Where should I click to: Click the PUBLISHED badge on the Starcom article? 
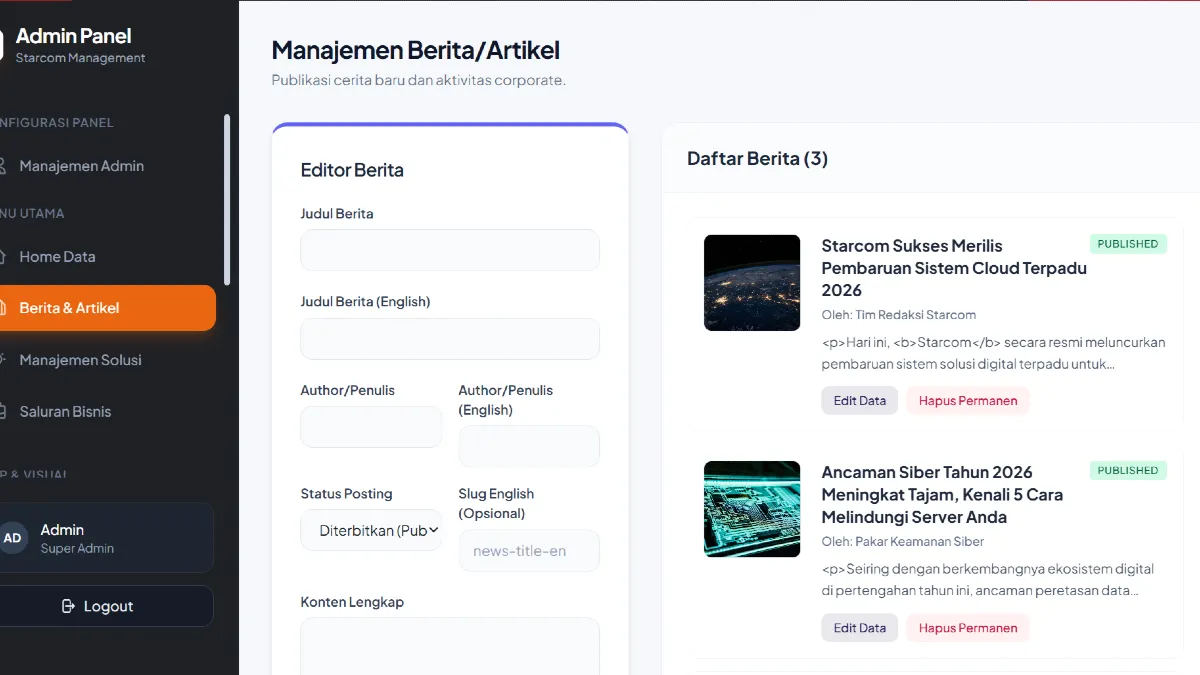click(1128, 244)
